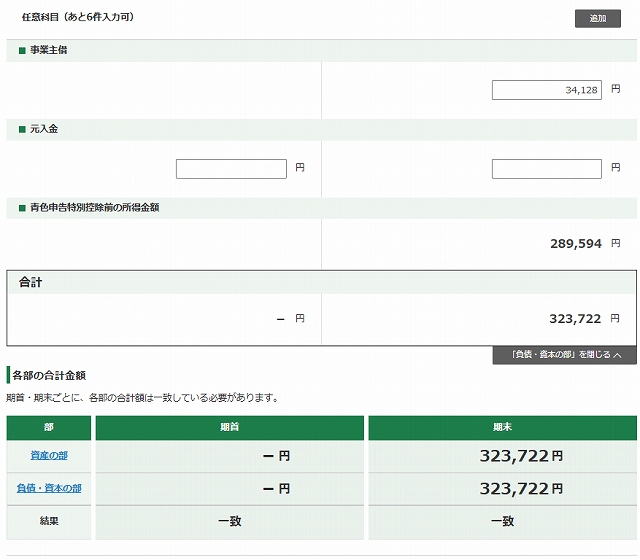This screenshot has width=640, height=560.
Task: Click the 一致 result under 期末
Action: 502,521
